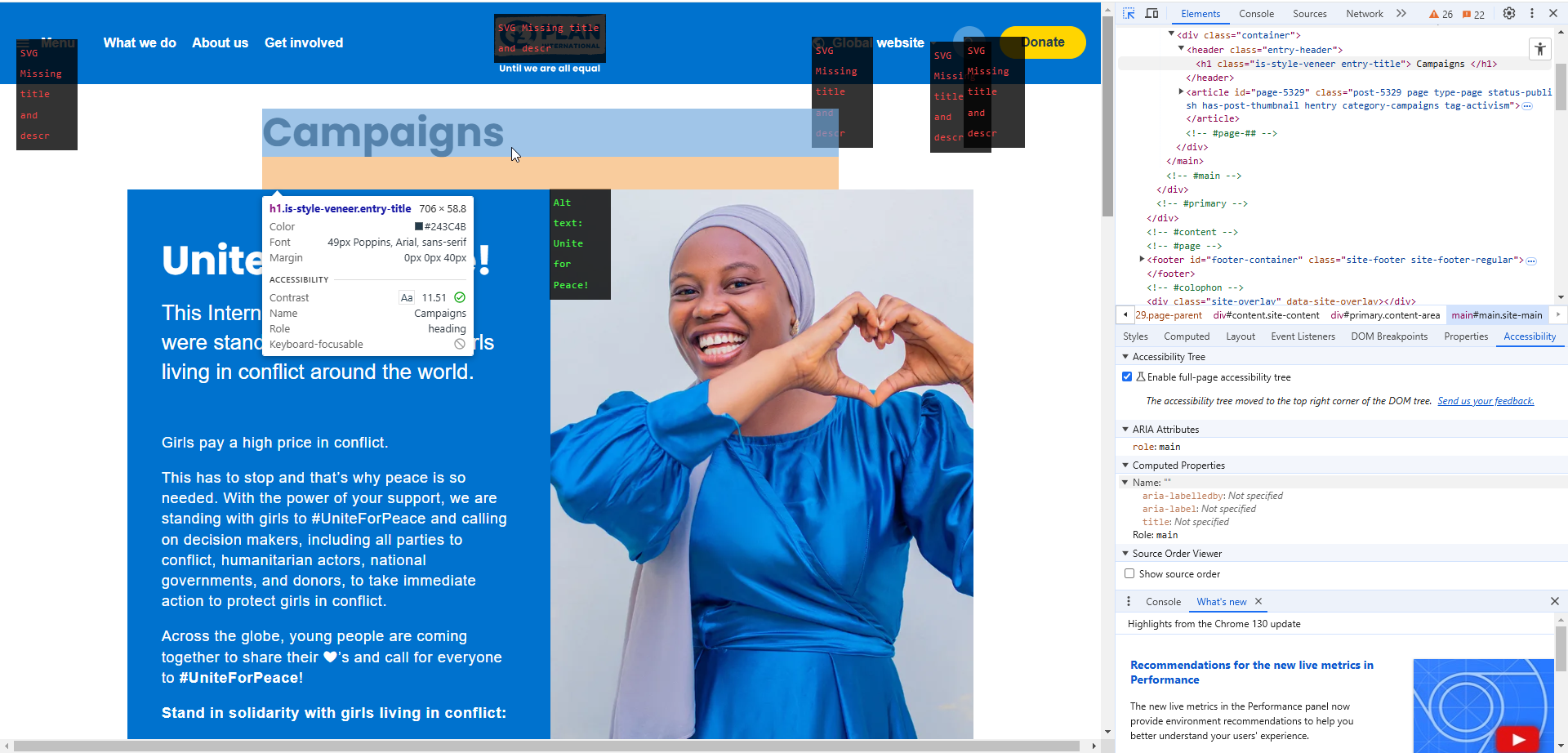
Task: Click the Send us your feedback link
Action: pyautogui.click(x=1485, y=401)
